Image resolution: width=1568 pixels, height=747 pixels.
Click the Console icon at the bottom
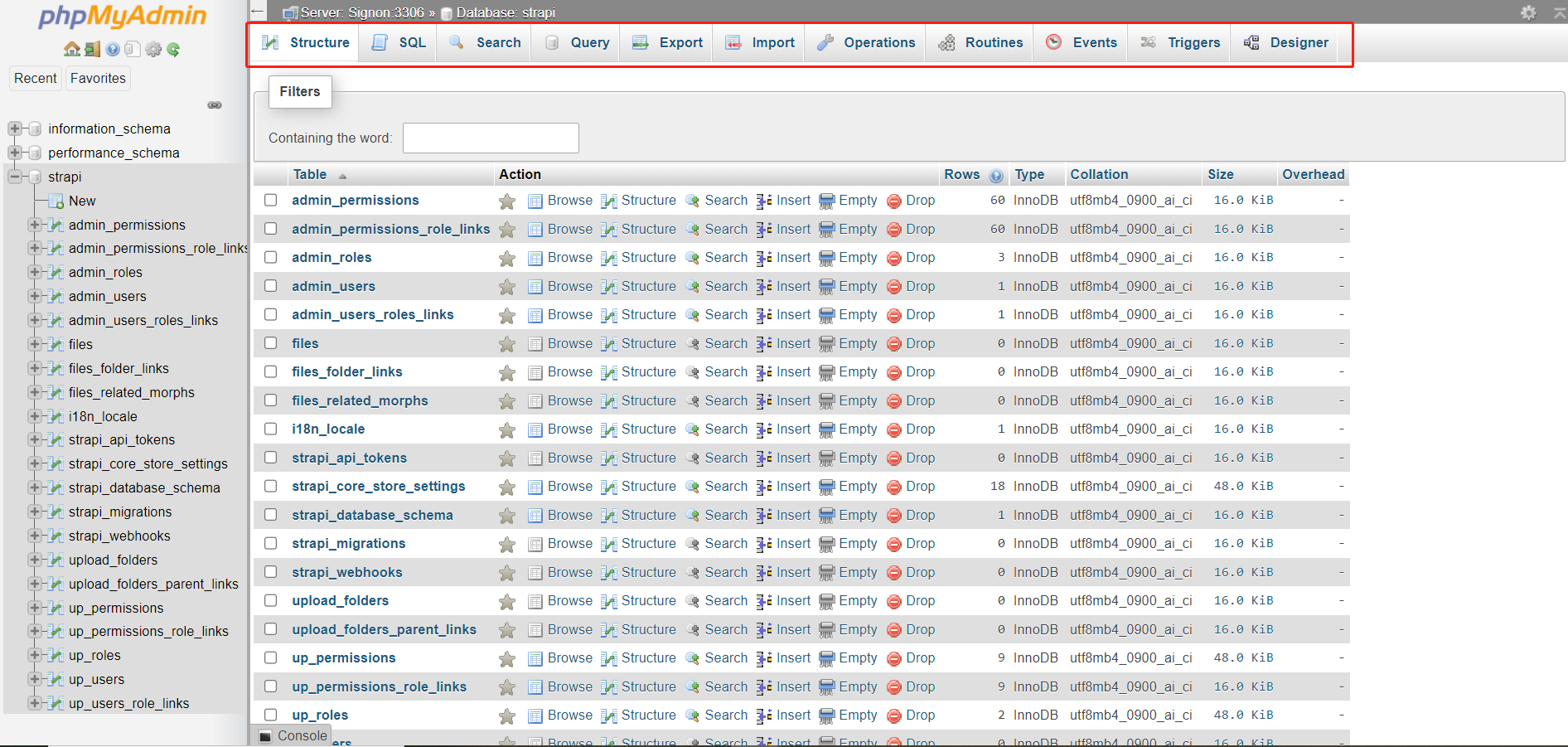pyautogui.click(x=265, y=736)
